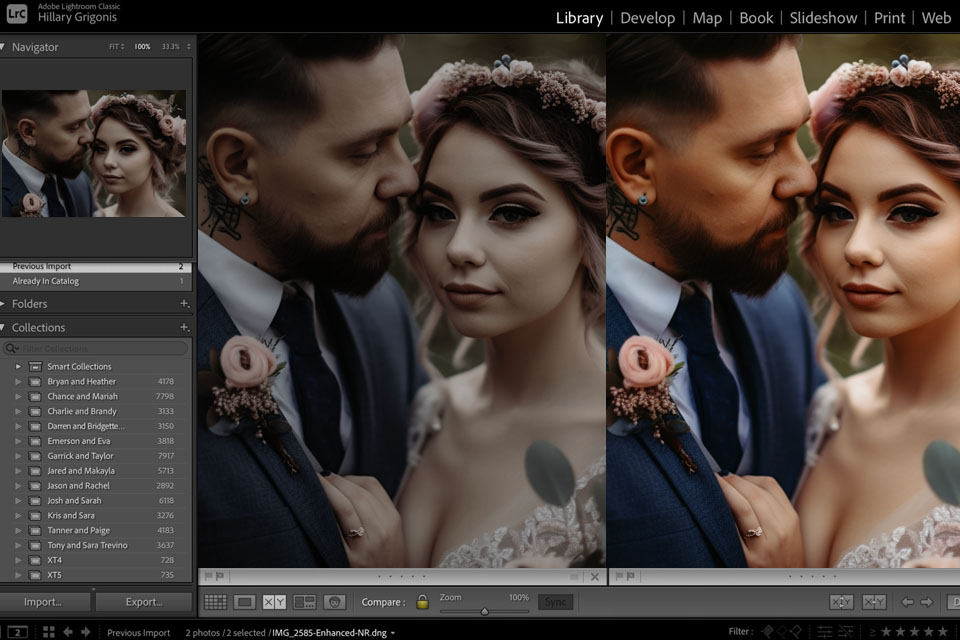This screenshot has height=640, width=960.
Task: Switch to Loupe view in the toolbar
Action: (x=244, y=602)
